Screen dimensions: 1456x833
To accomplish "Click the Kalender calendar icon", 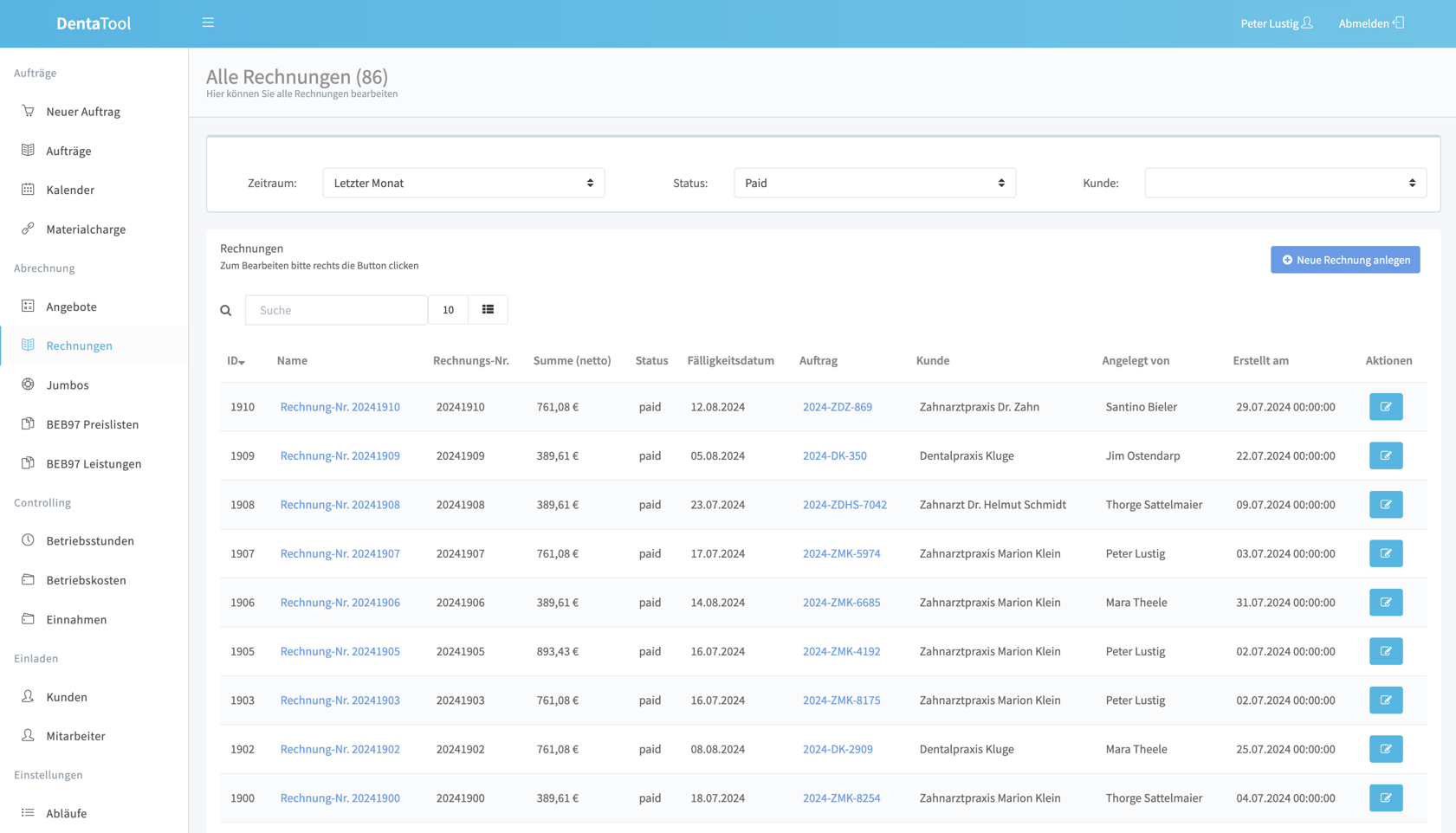I will click(x=28, y=189).
